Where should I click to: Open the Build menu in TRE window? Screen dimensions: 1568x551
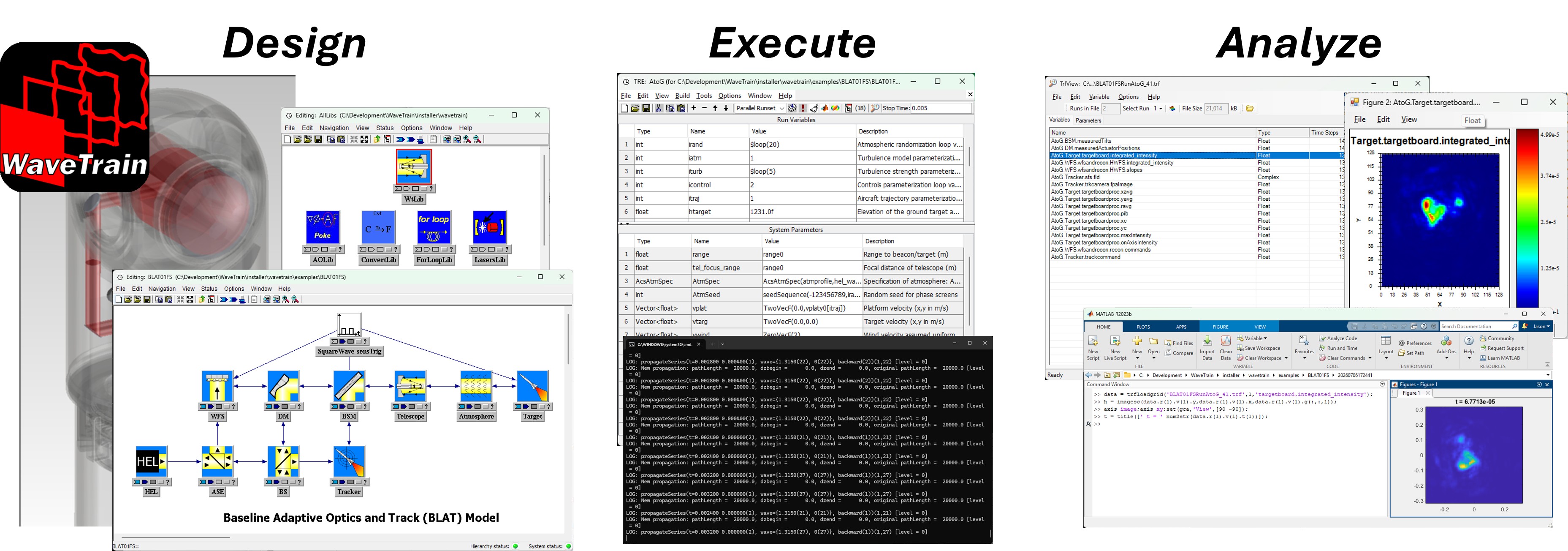pyautogui.click(x=682, y=95)
